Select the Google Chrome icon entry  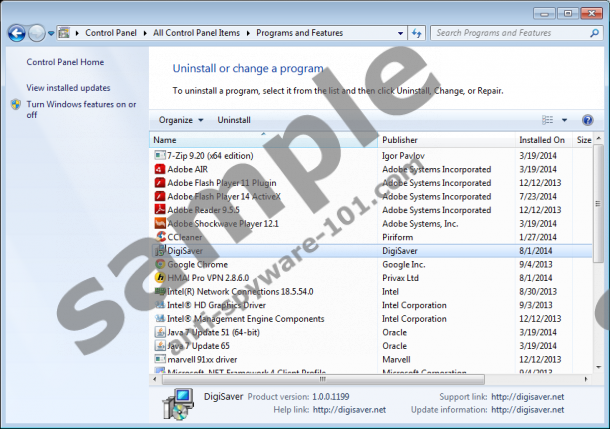(x=160, y=264)
